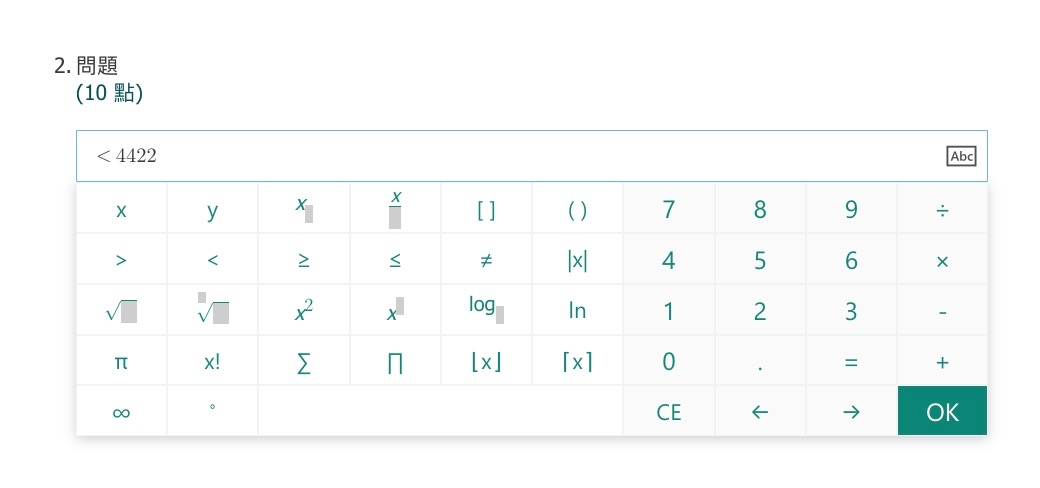The width and height of the screenshot is (1040, 488).
Task: Click the x squared key
Action: (x=303, y=311)
